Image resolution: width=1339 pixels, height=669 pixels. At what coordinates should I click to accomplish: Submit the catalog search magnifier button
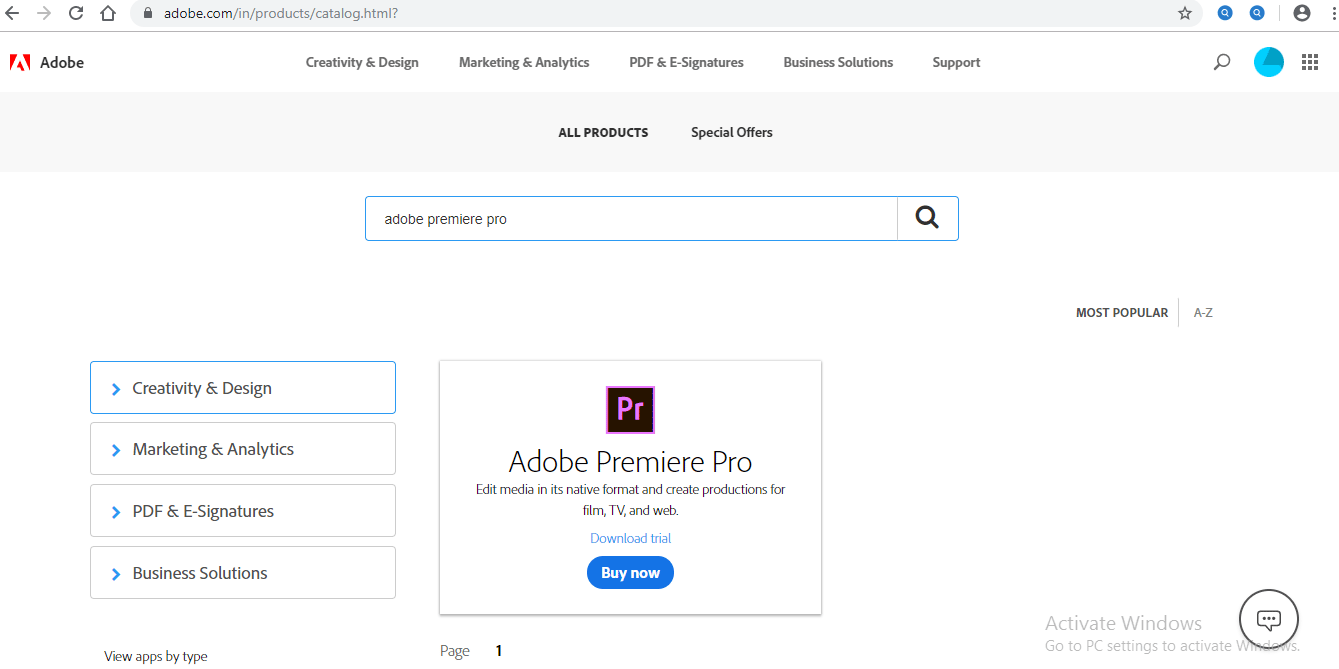(927, 218)
